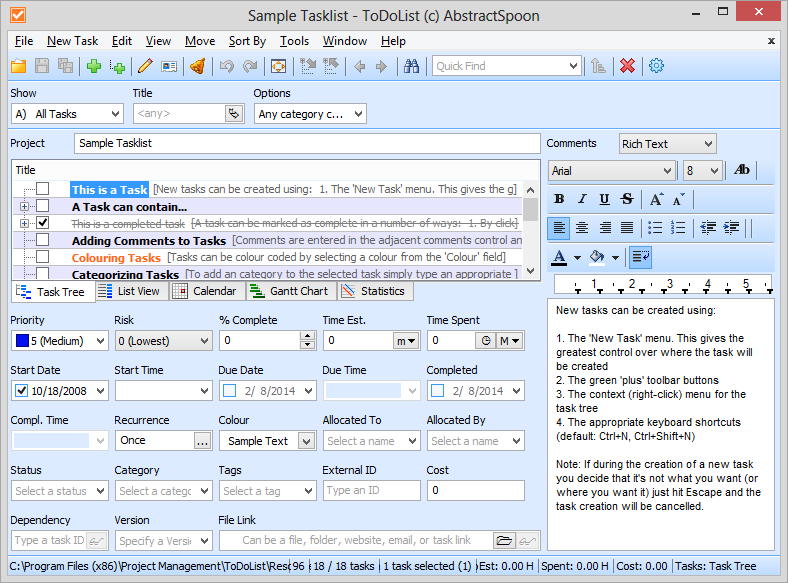The width and height of the screenshot is (788, 583).
Task: Click the Collapse all tasks icon
Action: [331, 66]
